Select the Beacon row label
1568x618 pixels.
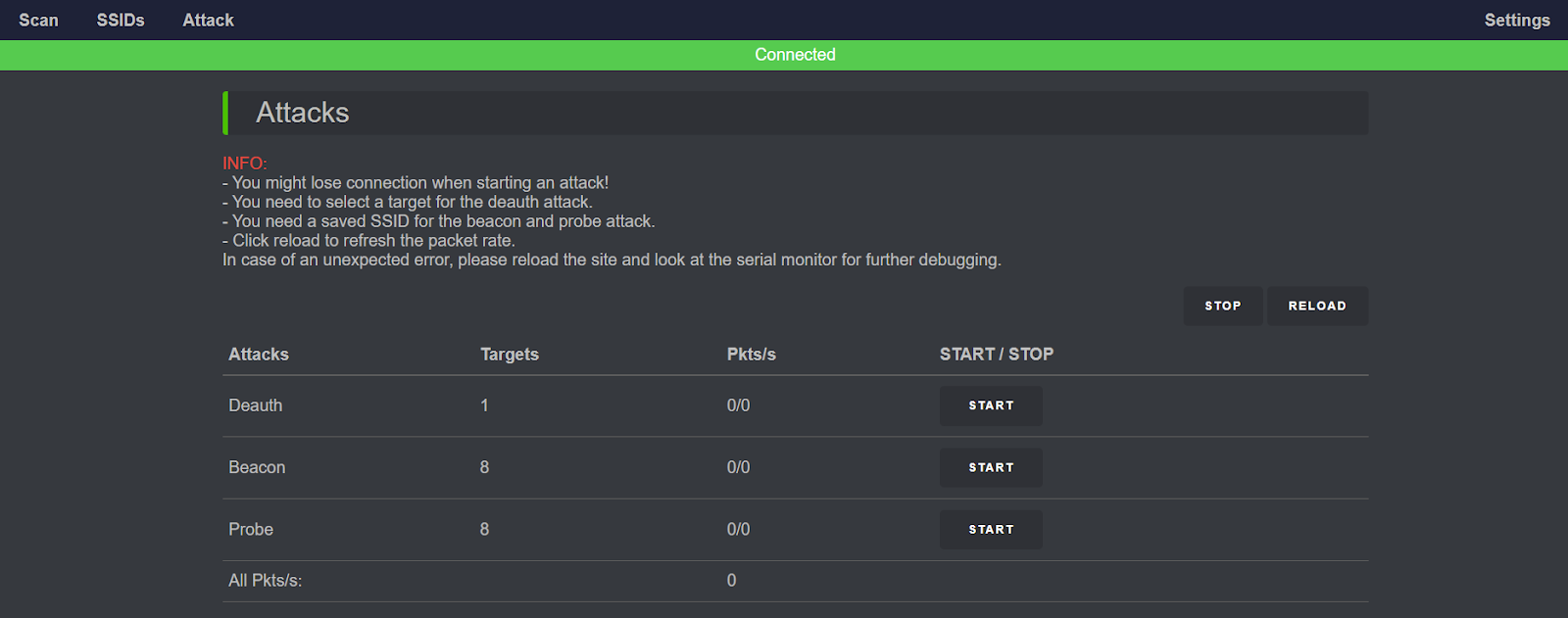pyautogui.click(x=257, y=467)
